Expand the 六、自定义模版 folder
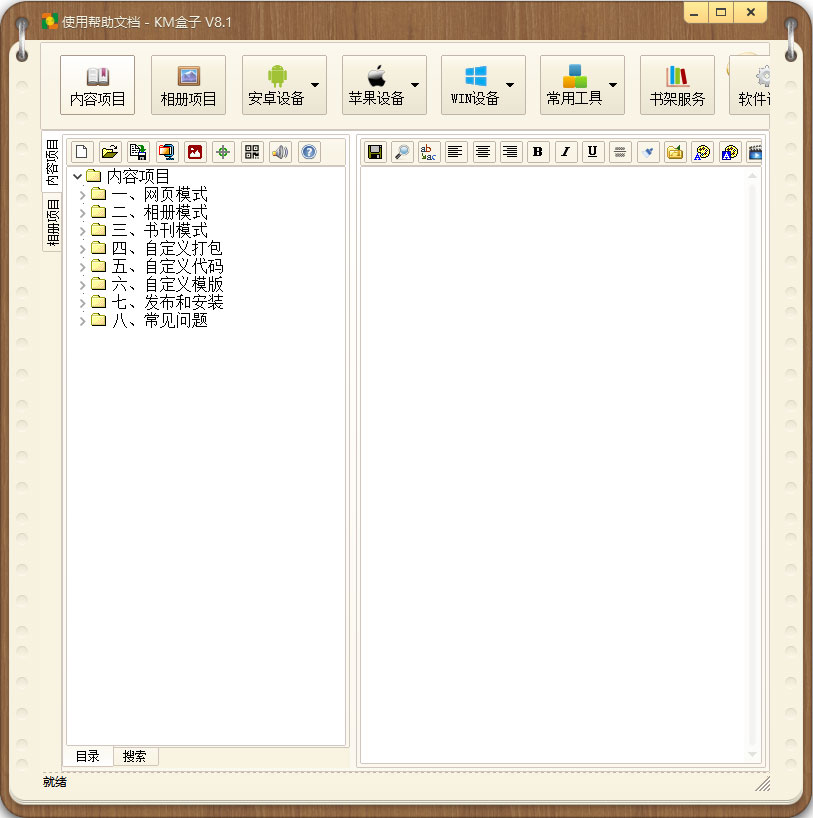Screen dimensions: 813x818 pos(82,285)
